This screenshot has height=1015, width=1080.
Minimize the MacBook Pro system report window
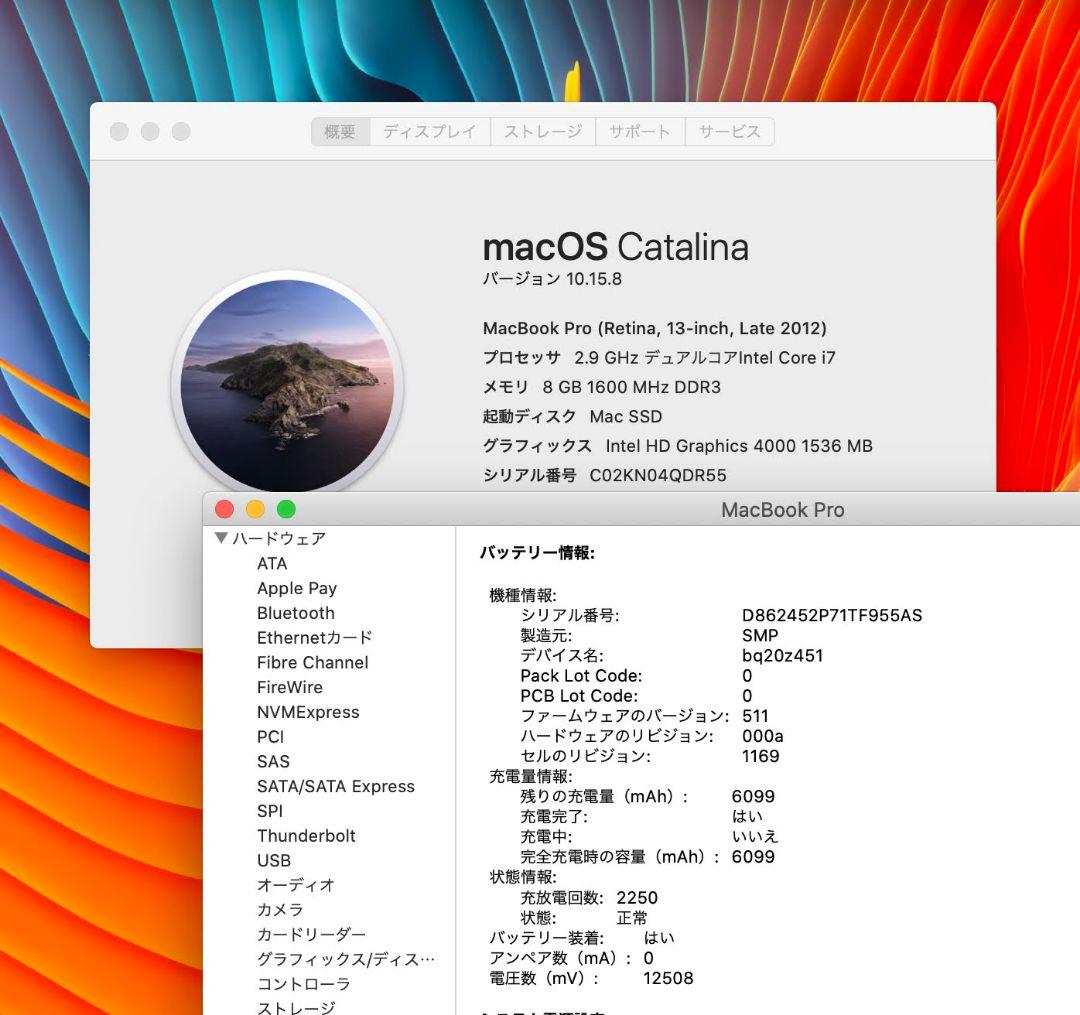[x=256, y=510]
